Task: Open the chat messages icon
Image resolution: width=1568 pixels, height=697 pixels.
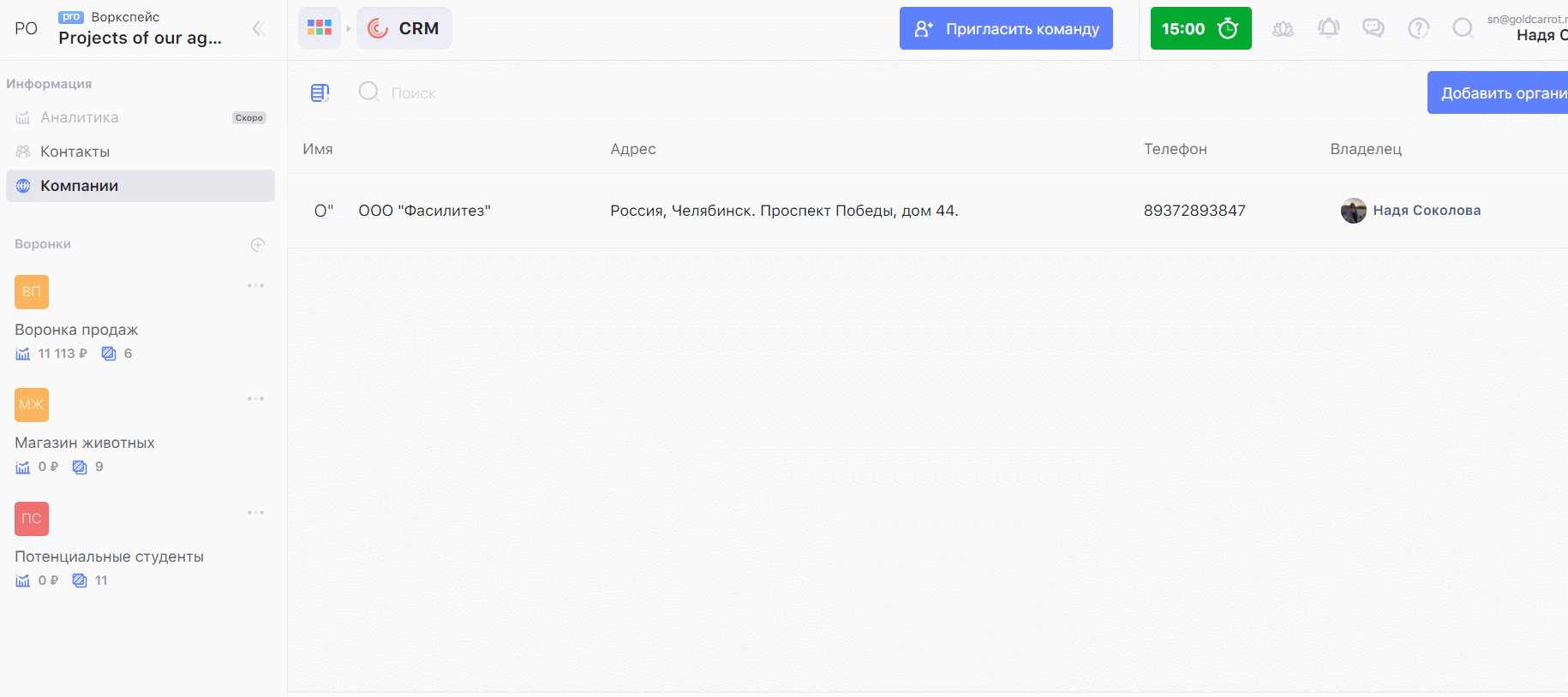Action: click(x=1373, y=28)
